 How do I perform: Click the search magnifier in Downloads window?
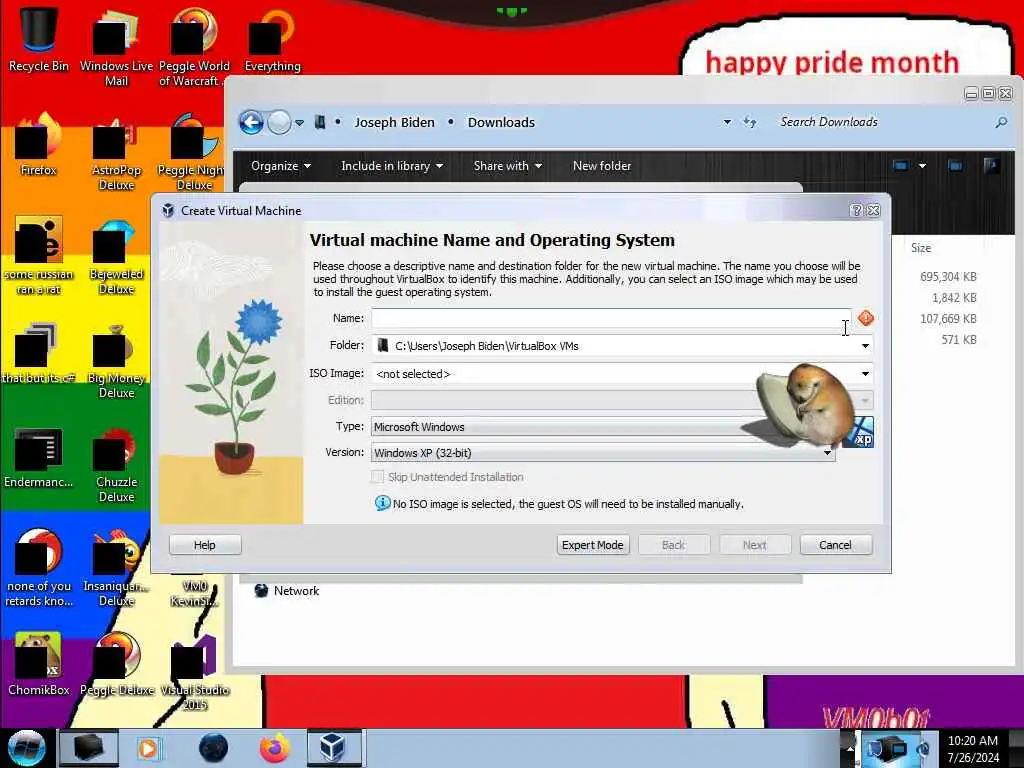tap(1000, 122)
